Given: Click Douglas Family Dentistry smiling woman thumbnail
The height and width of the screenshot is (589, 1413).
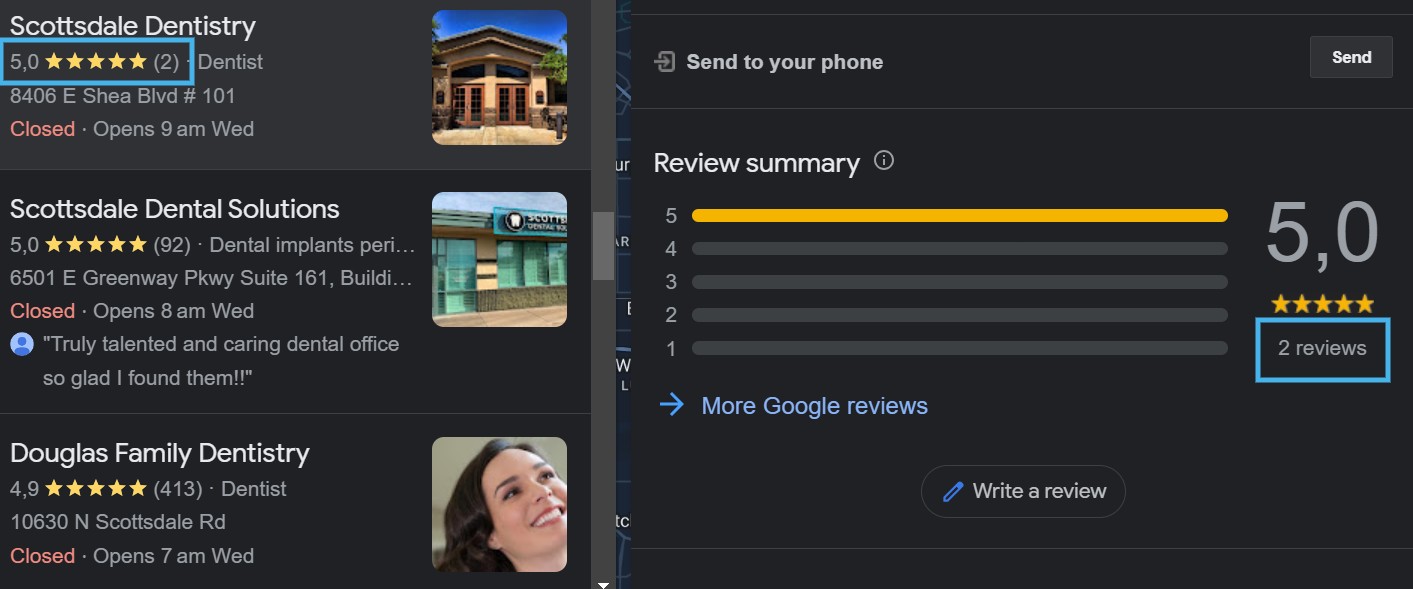Looking at the screenshot, I should tap(499, 504).
